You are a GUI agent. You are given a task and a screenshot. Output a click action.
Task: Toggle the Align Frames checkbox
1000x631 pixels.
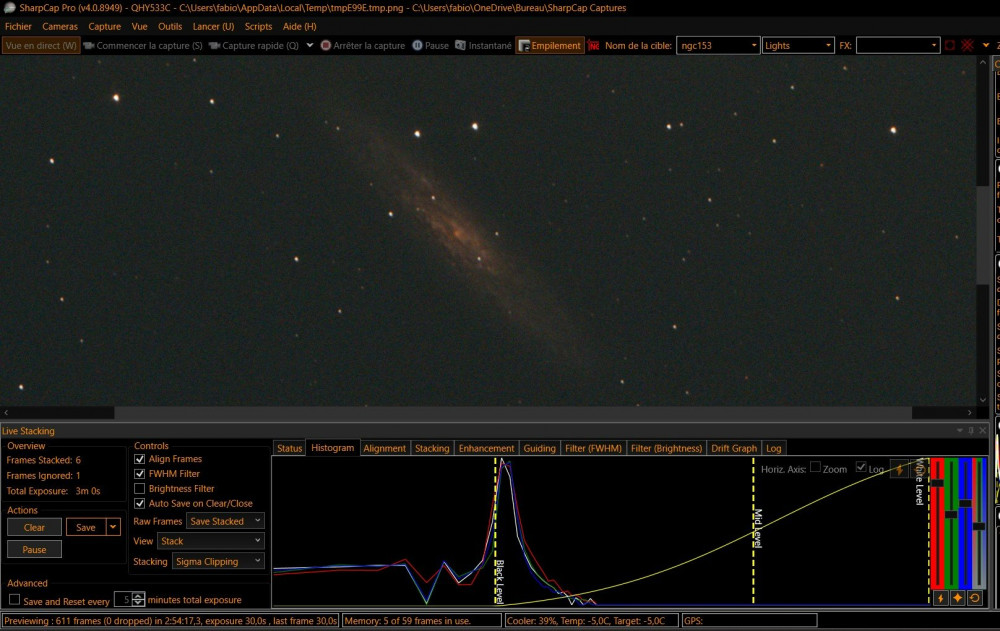(x=140, y=459)
